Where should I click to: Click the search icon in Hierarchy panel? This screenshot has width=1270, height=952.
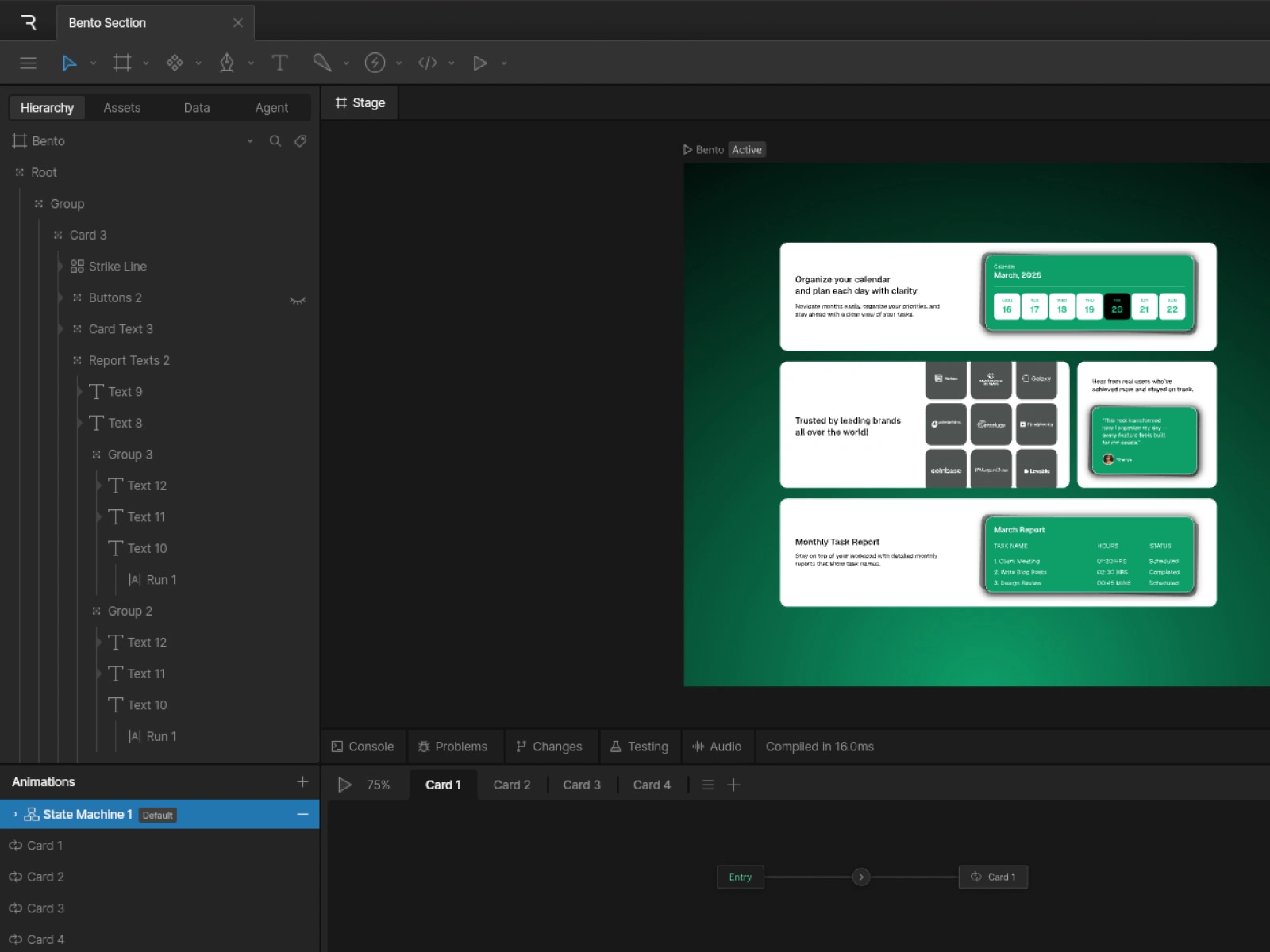275,141
